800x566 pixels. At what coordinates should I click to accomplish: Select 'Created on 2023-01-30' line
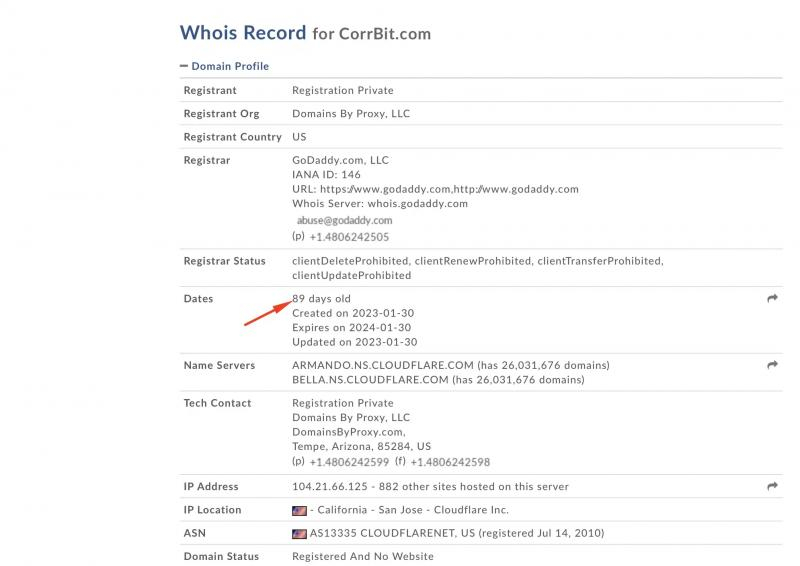point(353,313)
